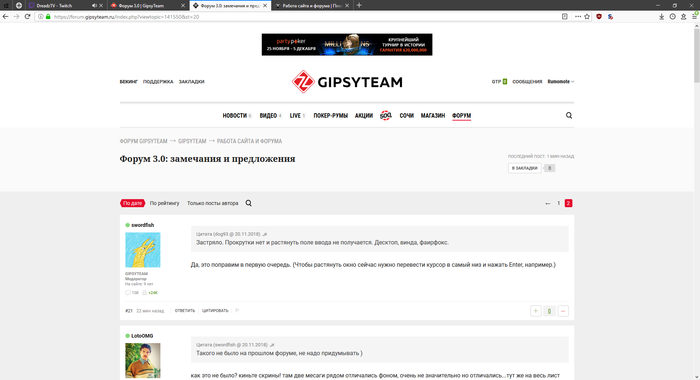Open the history clock icon in the toolbar
Viewport: 700px width, 380px height.
(x=672, y=17)
